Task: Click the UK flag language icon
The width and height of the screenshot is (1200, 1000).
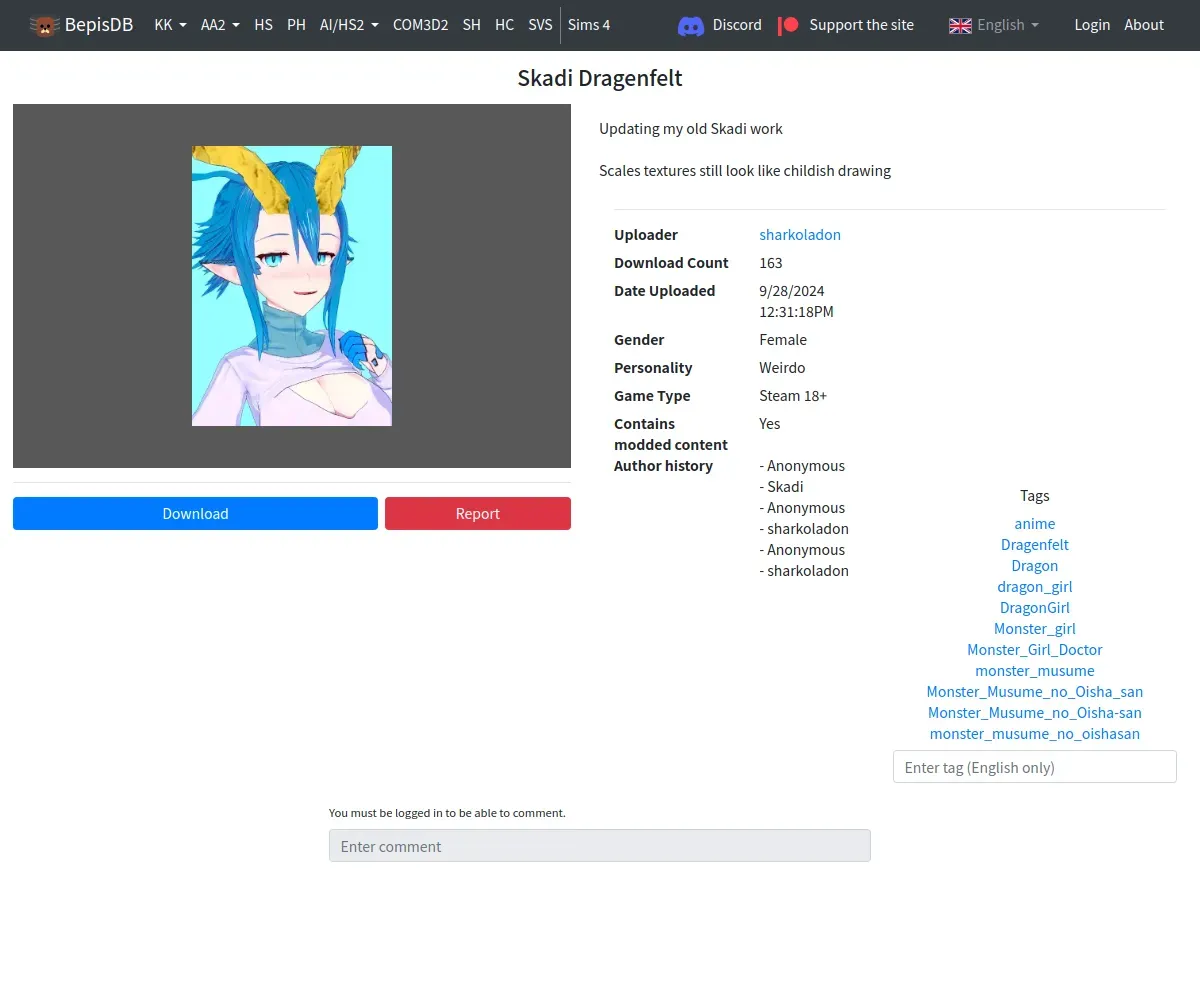Action: coord(960,25)
